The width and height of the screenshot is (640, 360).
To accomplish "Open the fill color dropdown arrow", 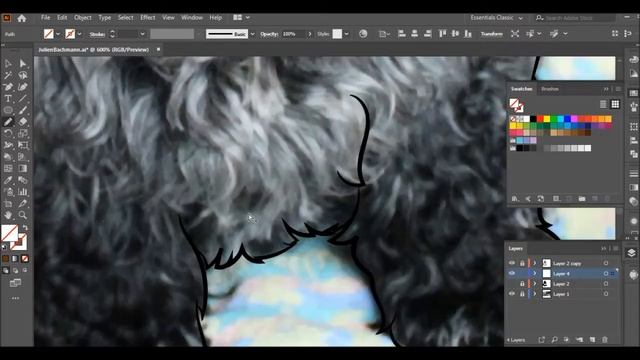I will point(58,34).
